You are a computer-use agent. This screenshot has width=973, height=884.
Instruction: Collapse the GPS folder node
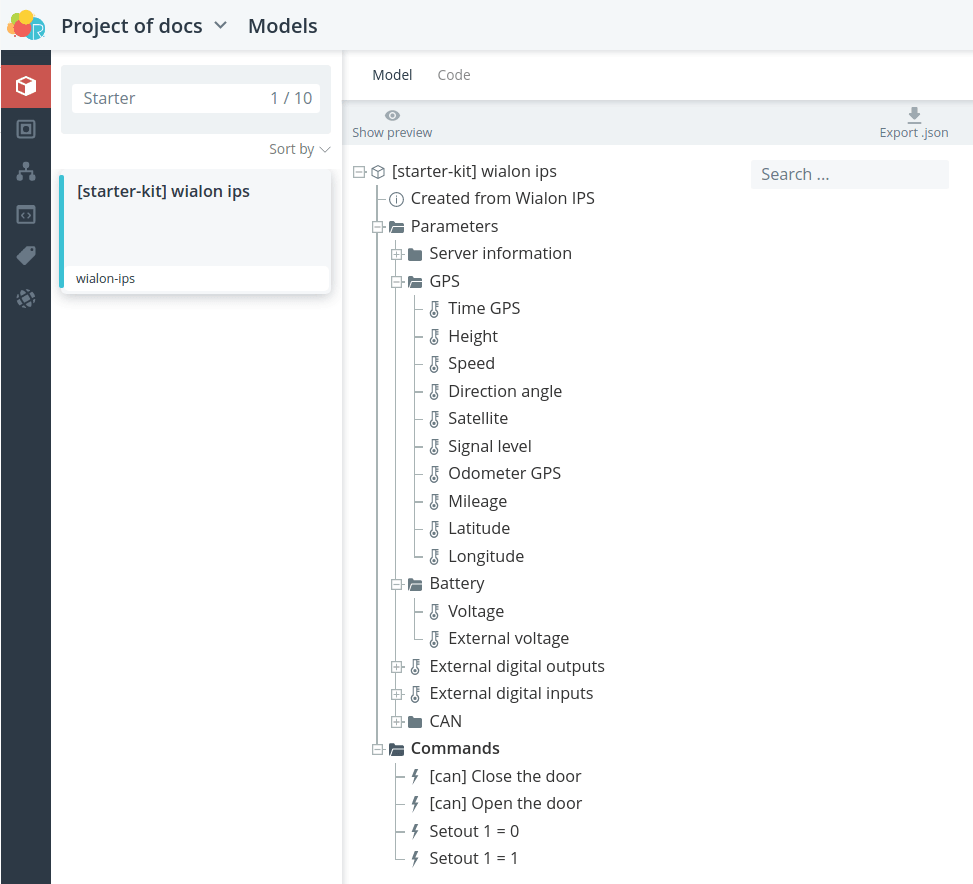pos(397,282)
